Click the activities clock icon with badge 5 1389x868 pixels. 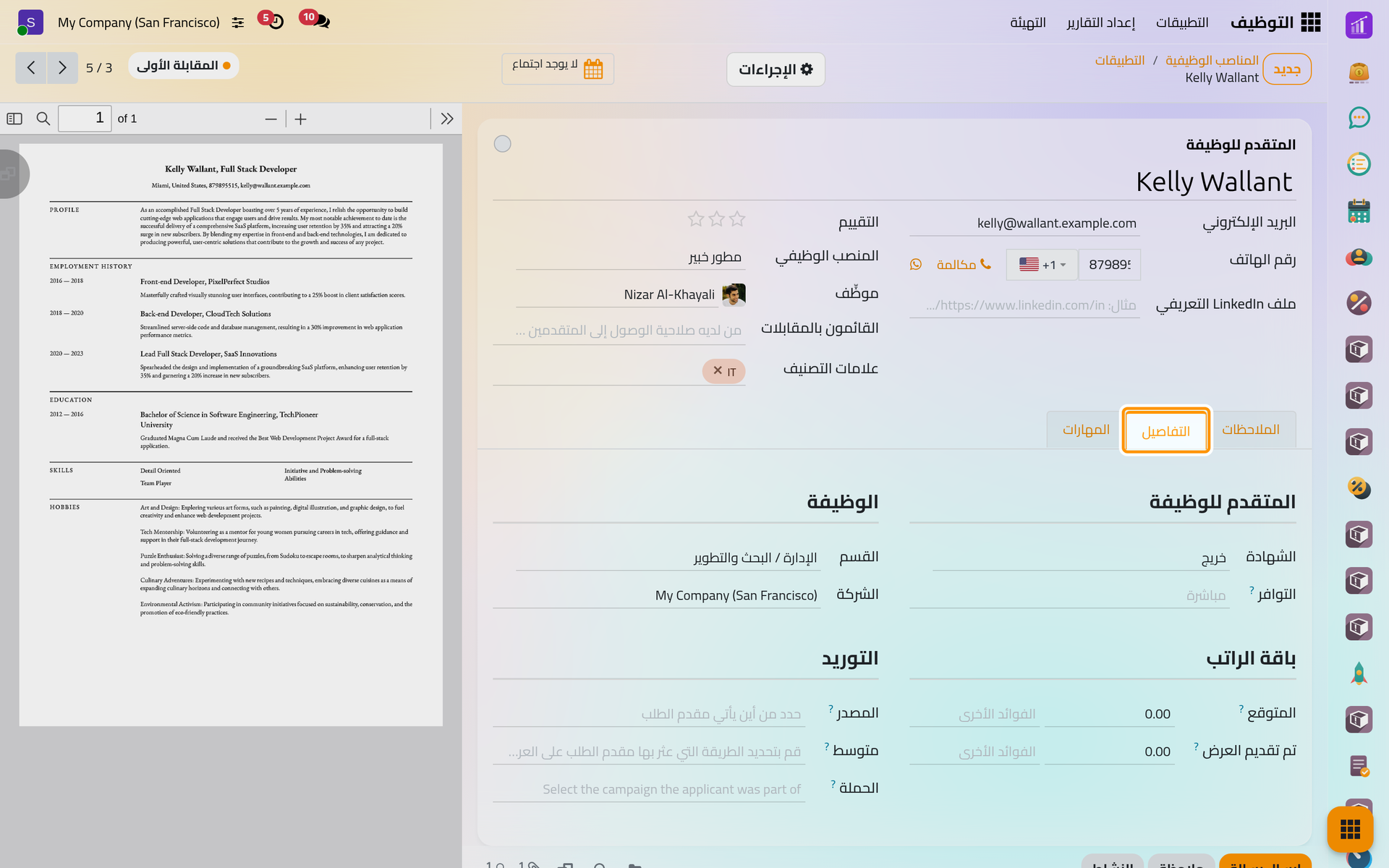(271, 21)
